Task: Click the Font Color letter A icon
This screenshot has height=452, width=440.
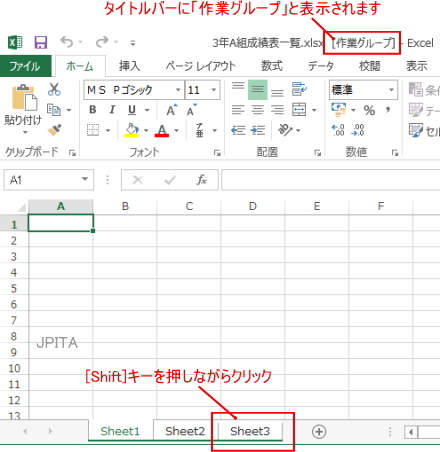Action: 162,130
